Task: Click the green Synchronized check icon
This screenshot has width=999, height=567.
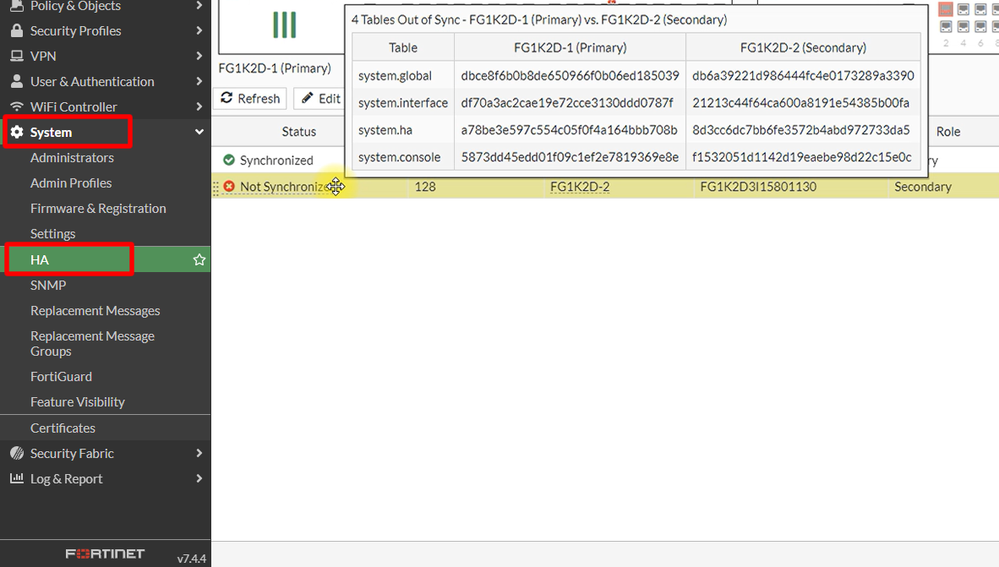Action: [x=229, y=159]
